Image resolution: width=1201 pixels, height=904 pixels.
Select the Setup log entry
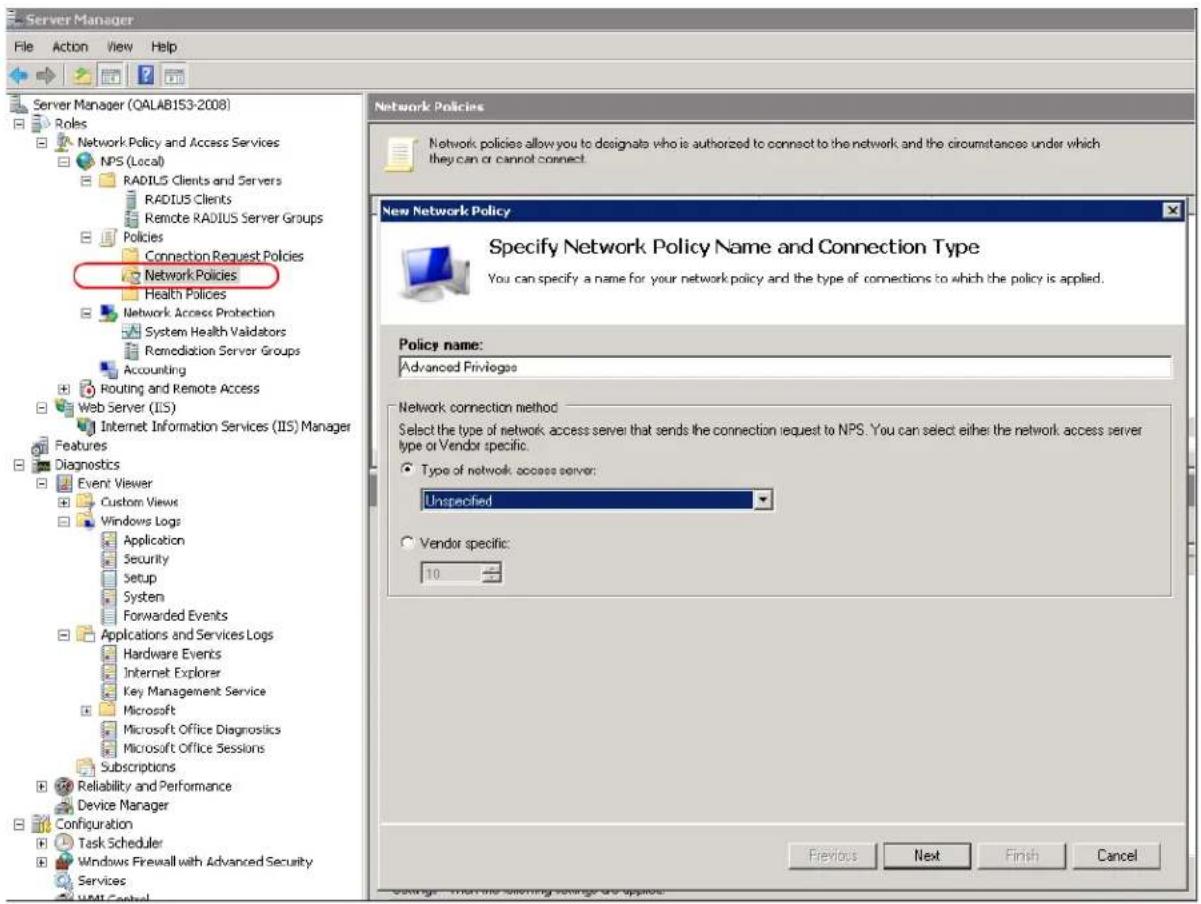tap(139, 578)
